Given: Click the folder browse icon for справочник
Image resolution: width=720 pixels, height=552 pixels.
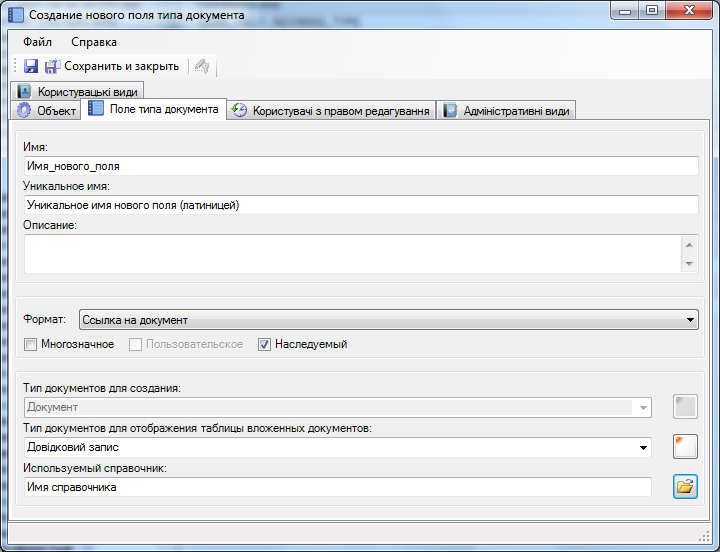Looking at the screenshot, I should click(x=685, y=487).
